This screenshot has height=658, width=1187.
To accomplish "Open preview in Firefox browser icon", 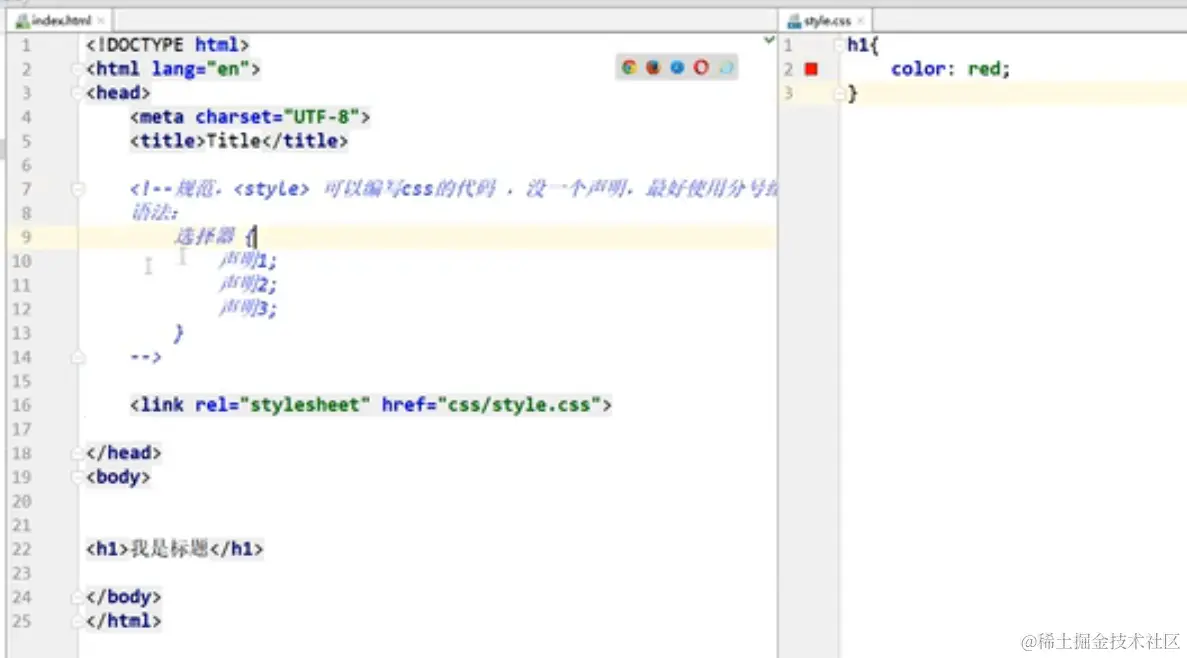I will point(653,67).
